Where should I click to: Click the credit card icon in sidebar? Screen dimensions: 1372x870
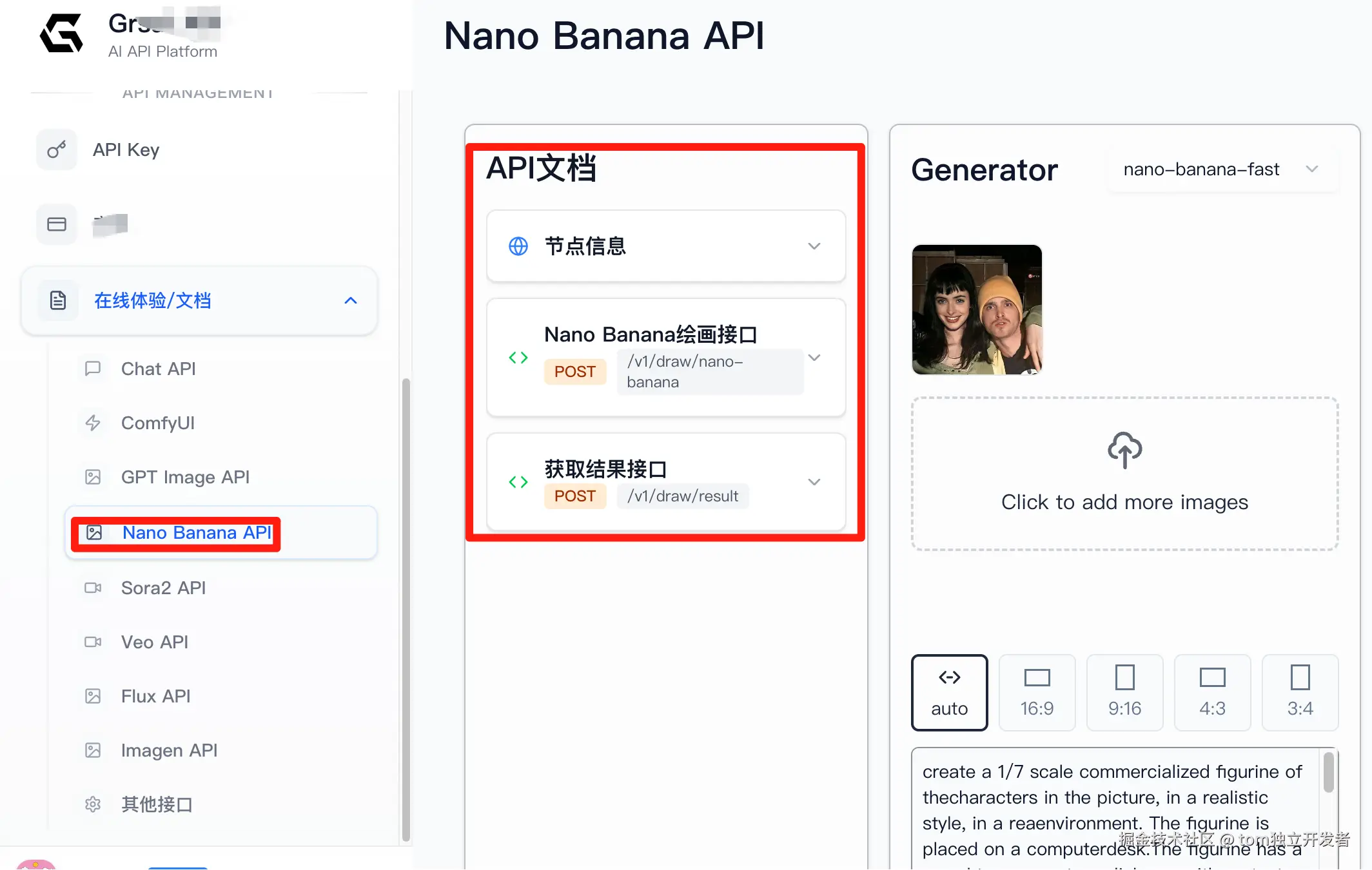click(57, 224)
